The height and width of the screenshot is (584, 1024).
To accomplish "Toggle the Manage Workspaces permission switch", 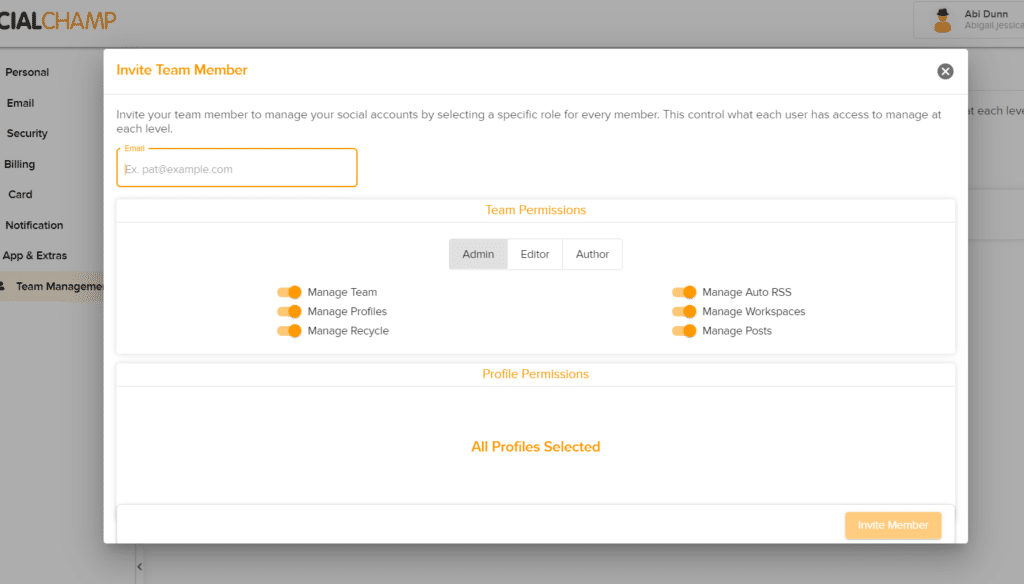I will tap(684, 312).
